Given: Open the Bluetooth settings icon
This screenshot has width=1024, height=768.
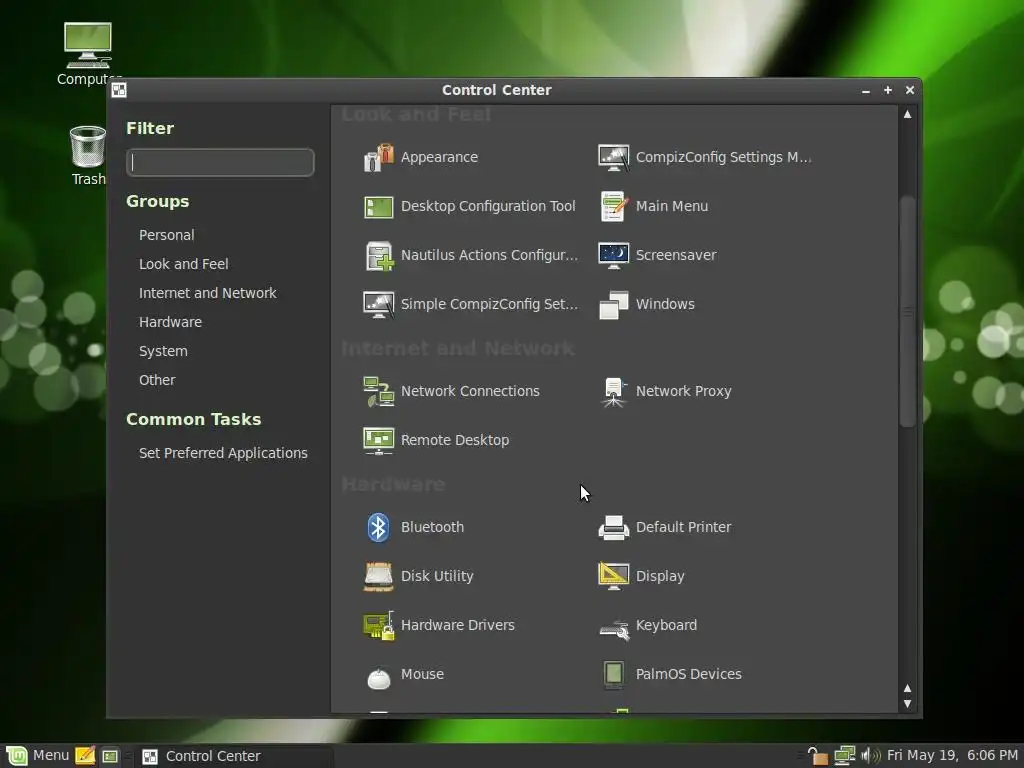Looking at the screenshot, I should tap(379, 527).
